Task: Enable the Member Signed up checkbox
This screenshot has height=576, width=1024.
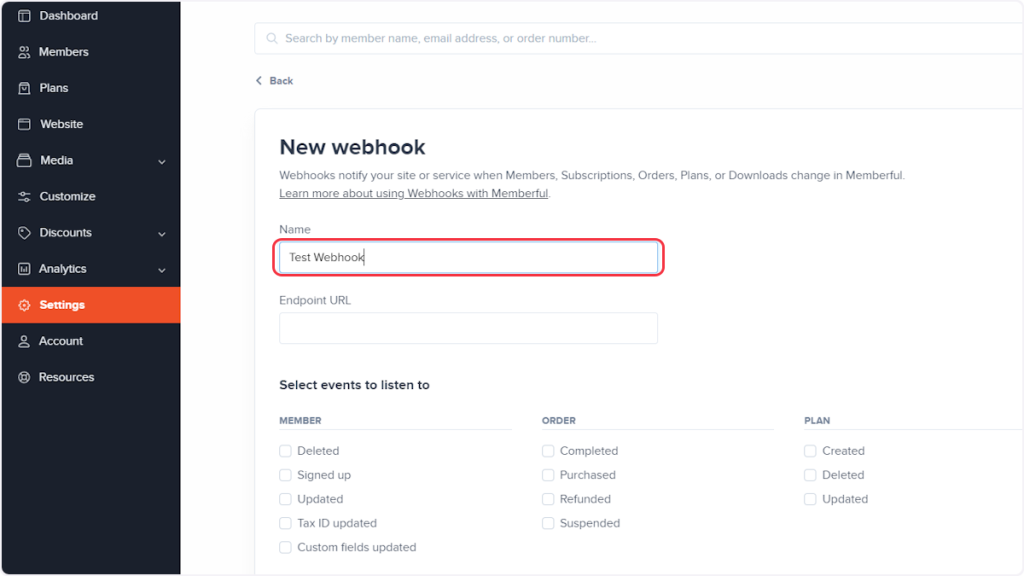Action: point(286,475)
